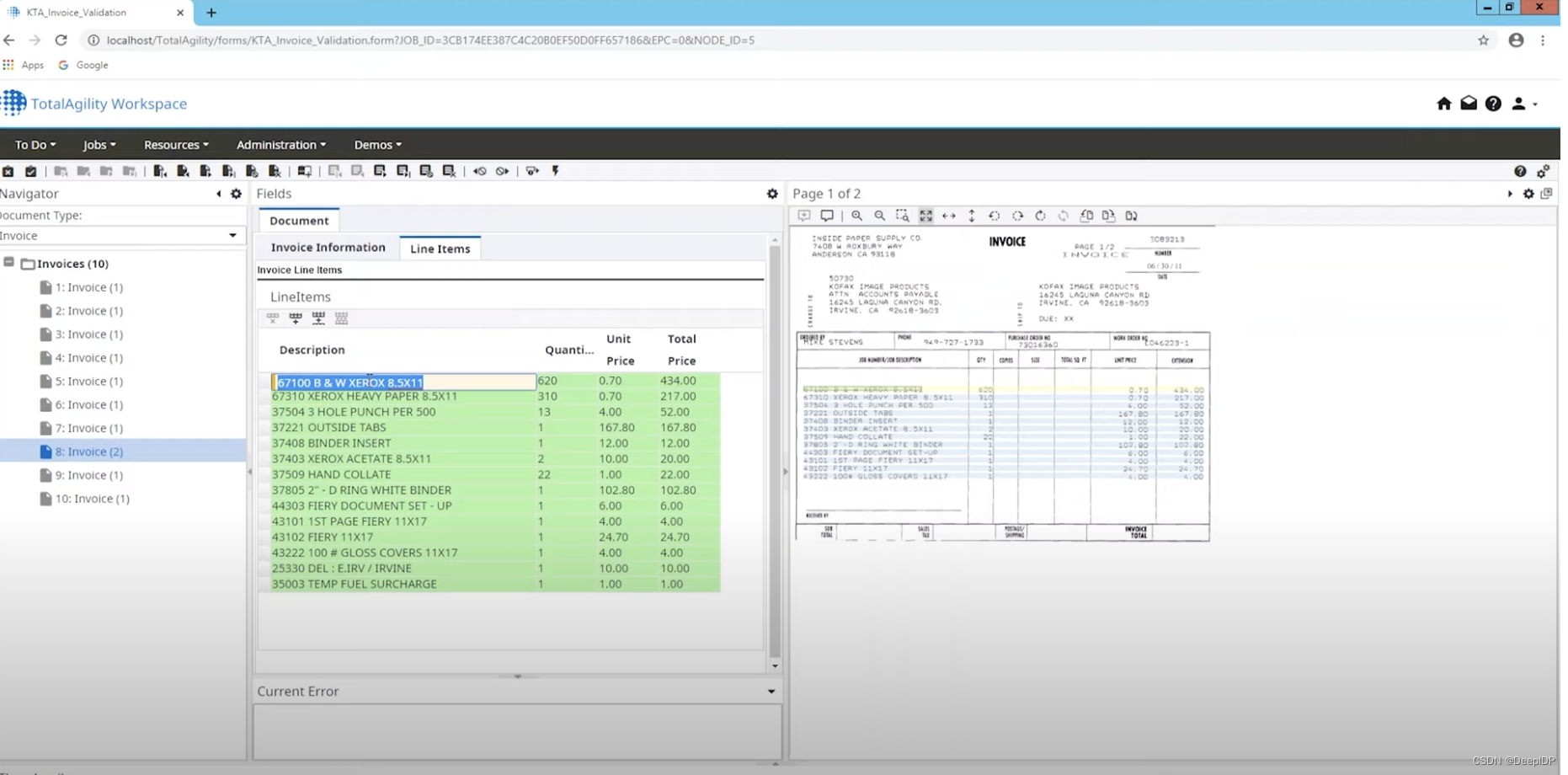Select the Document tab in Fields panel
Screen dimensions: 1568x775
[299, 221]
